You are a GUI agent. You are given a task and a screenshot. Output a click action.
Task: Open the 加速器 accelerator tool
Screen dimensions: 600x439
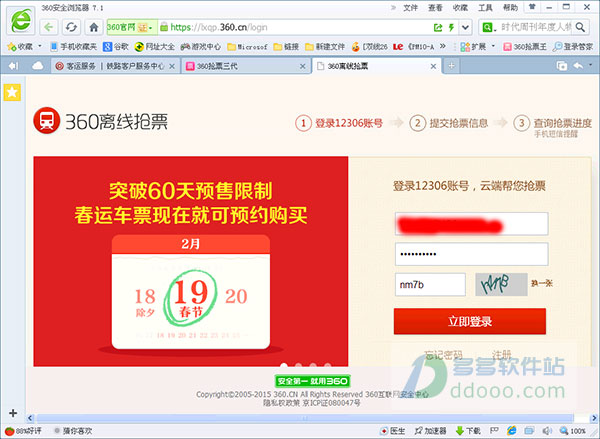[431, 431]
